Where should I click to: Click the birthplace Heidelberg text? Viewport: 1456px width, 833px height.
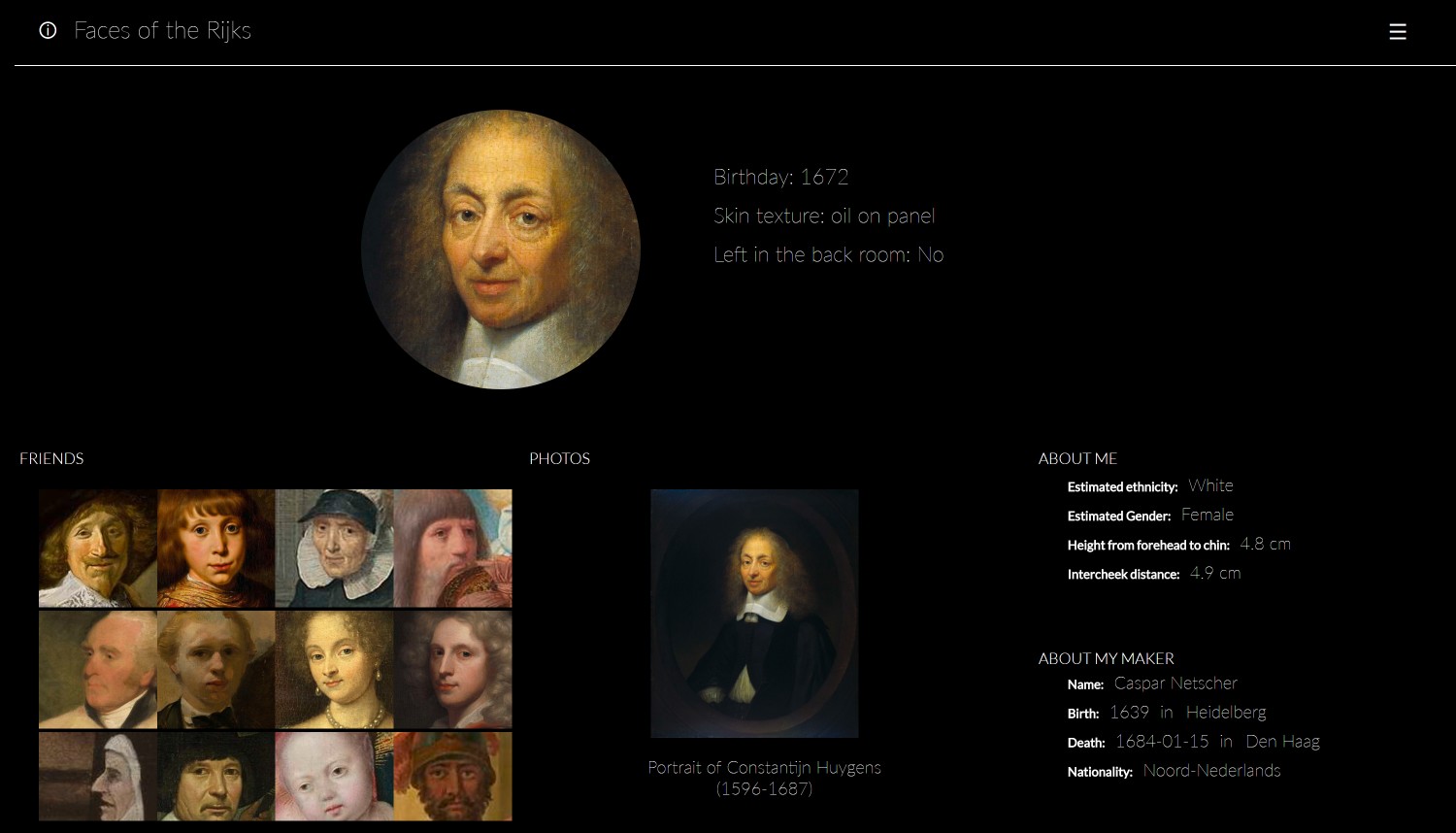pyautogui.click(x=1226, y=713)
